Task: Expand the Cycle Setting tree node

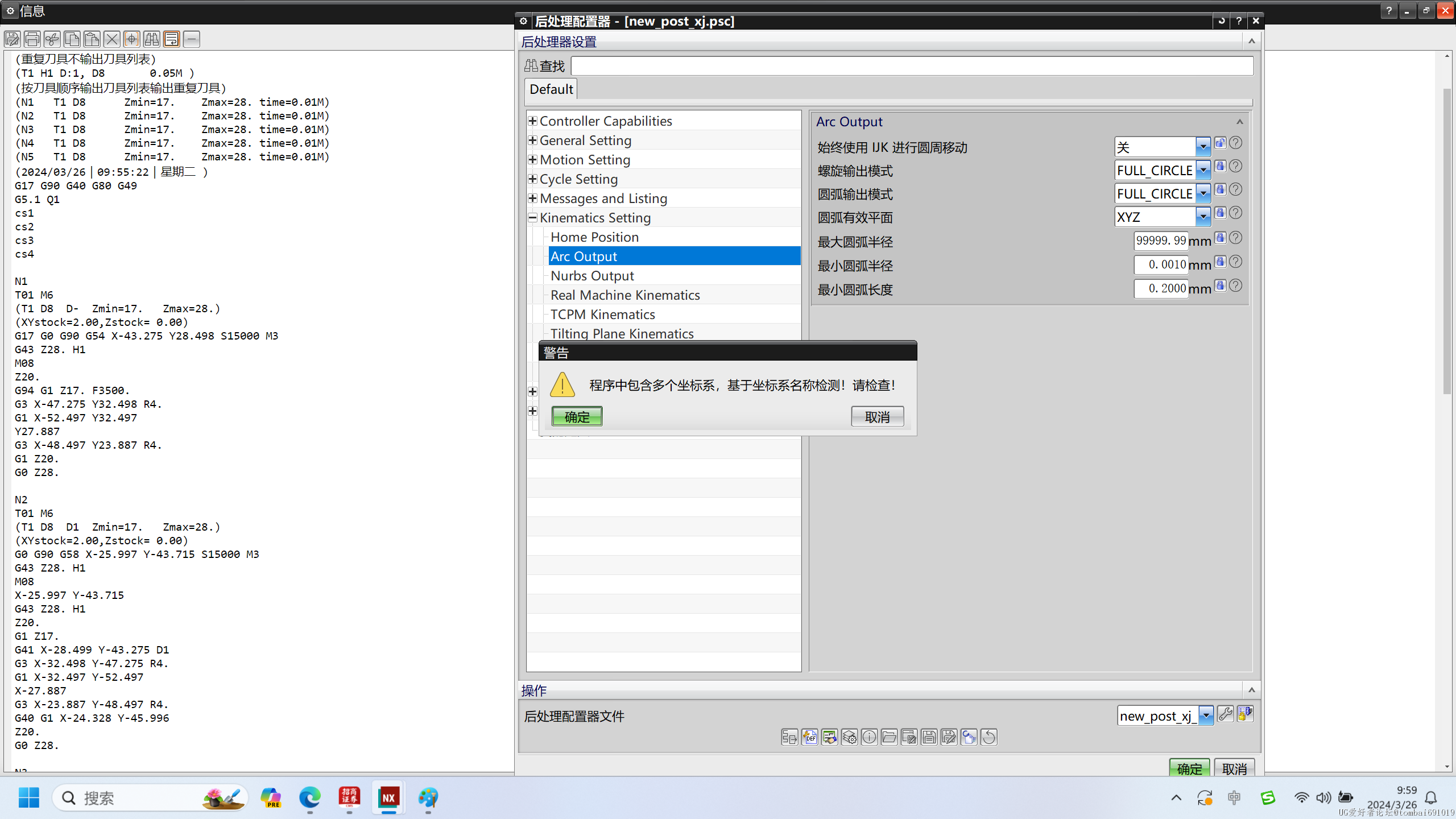Action: pos(532,179)
